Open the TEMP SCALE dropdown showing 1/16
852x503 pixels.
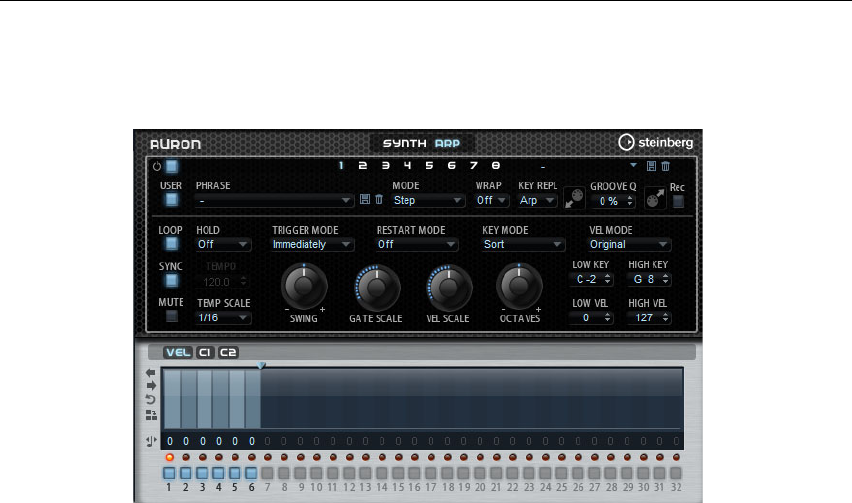click(x=223, y=318)
